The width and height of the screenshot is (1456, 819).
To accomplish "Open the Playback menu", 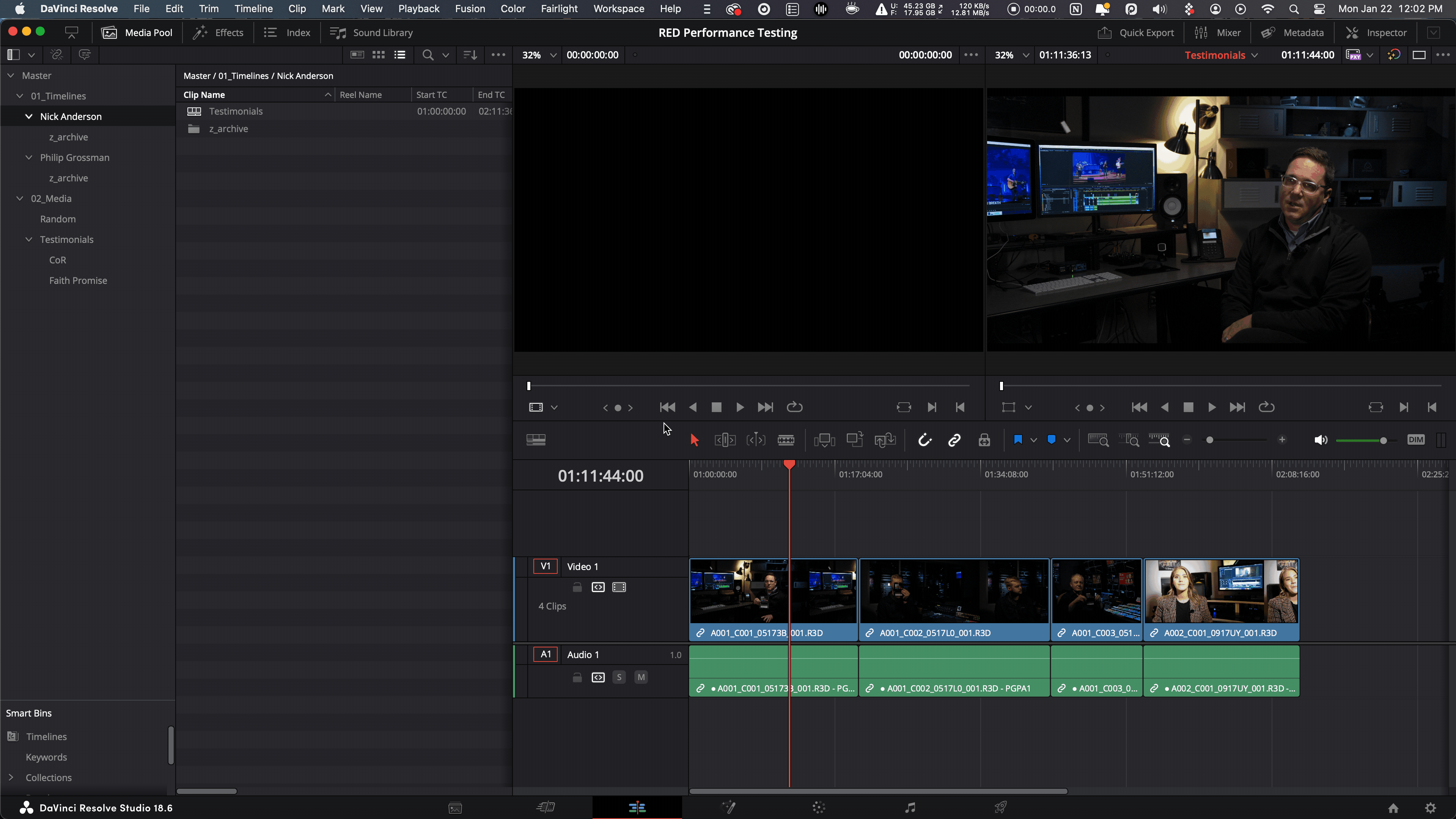I will click(418, 8).
